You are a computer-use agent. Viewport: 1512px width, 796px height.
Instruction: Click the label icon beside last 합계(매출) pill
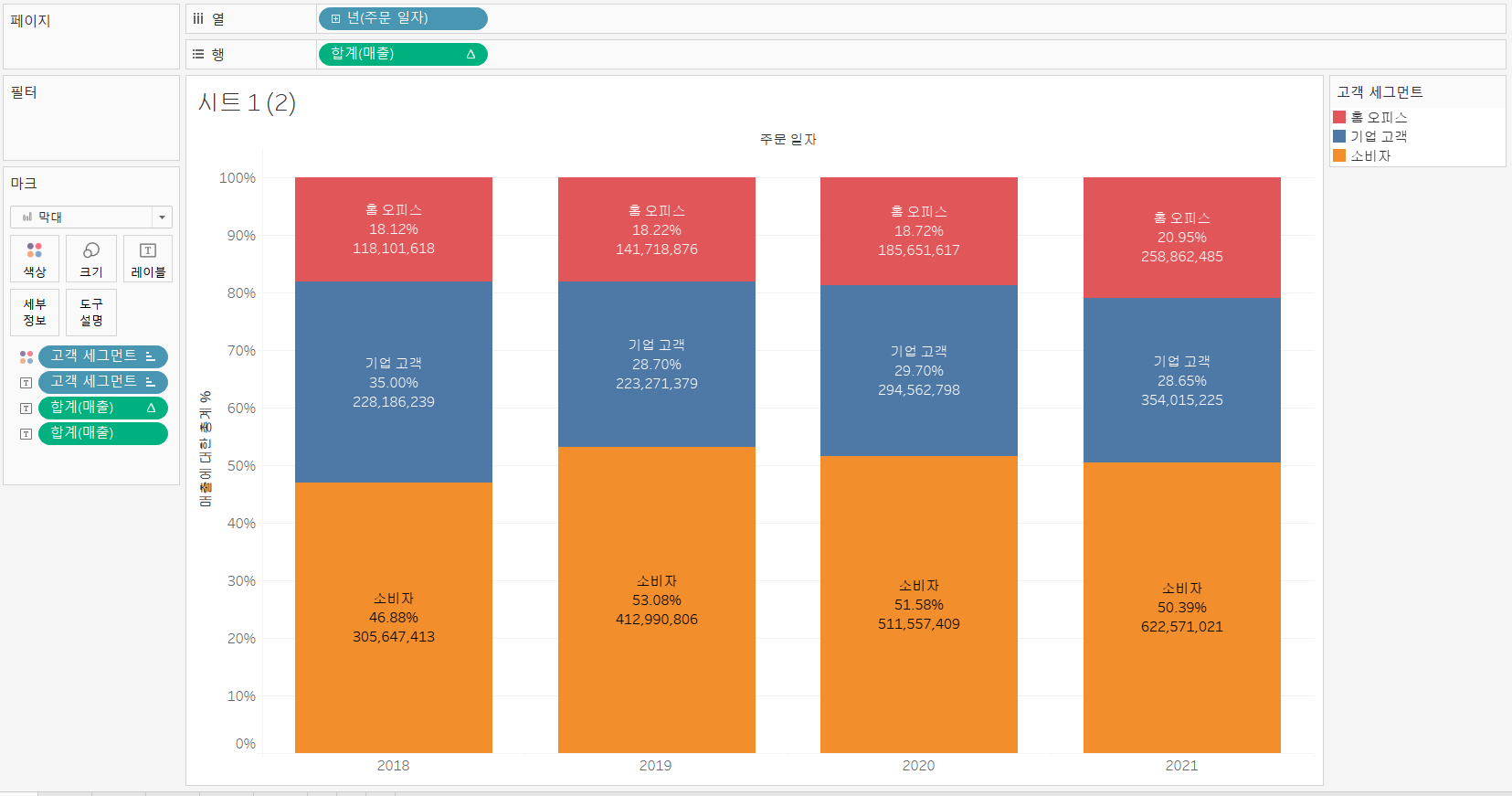coord(26,433)
